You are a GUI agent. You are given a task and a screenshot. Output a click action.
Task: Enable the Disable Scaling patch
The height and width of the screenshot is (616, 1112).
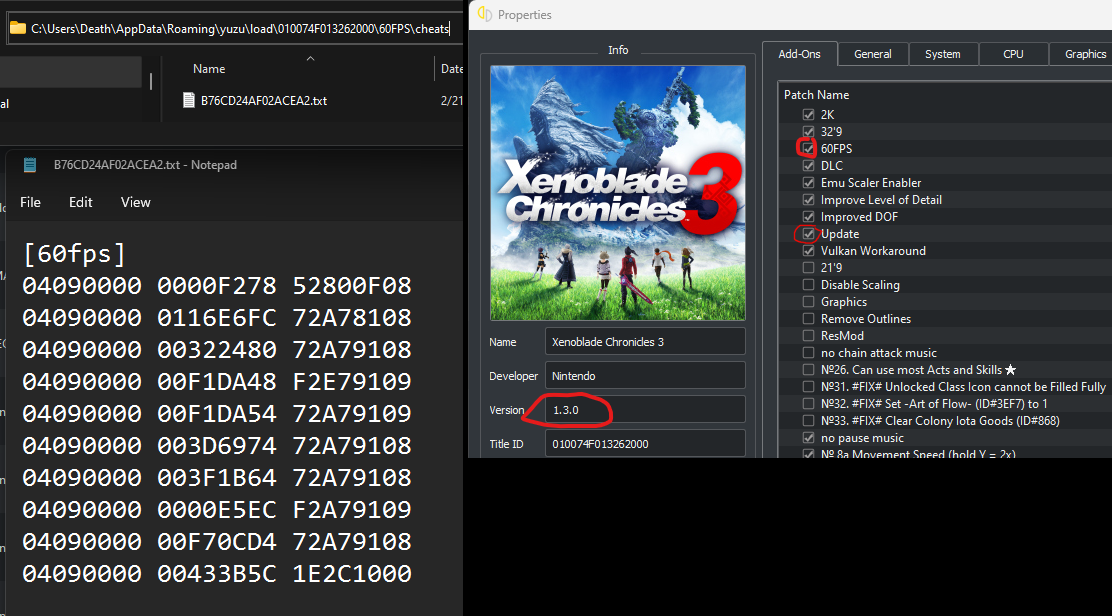(x=808, y=284)
